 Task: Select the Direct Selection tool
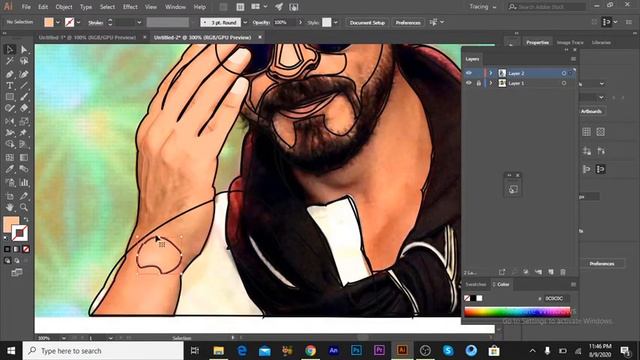point(24,49)
